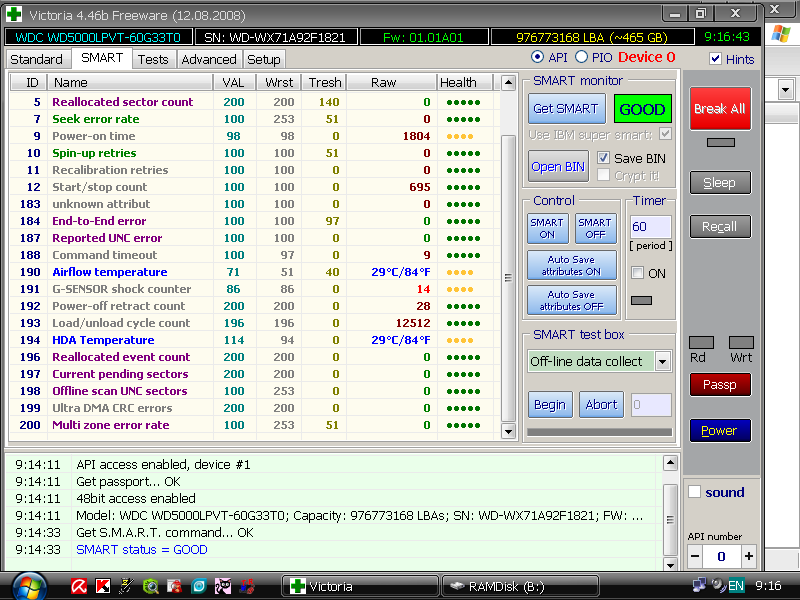Open the Kaspersky quick launch icon
Image resolution: width=800 pixels, height=600 pixels.
coord(103,586)
